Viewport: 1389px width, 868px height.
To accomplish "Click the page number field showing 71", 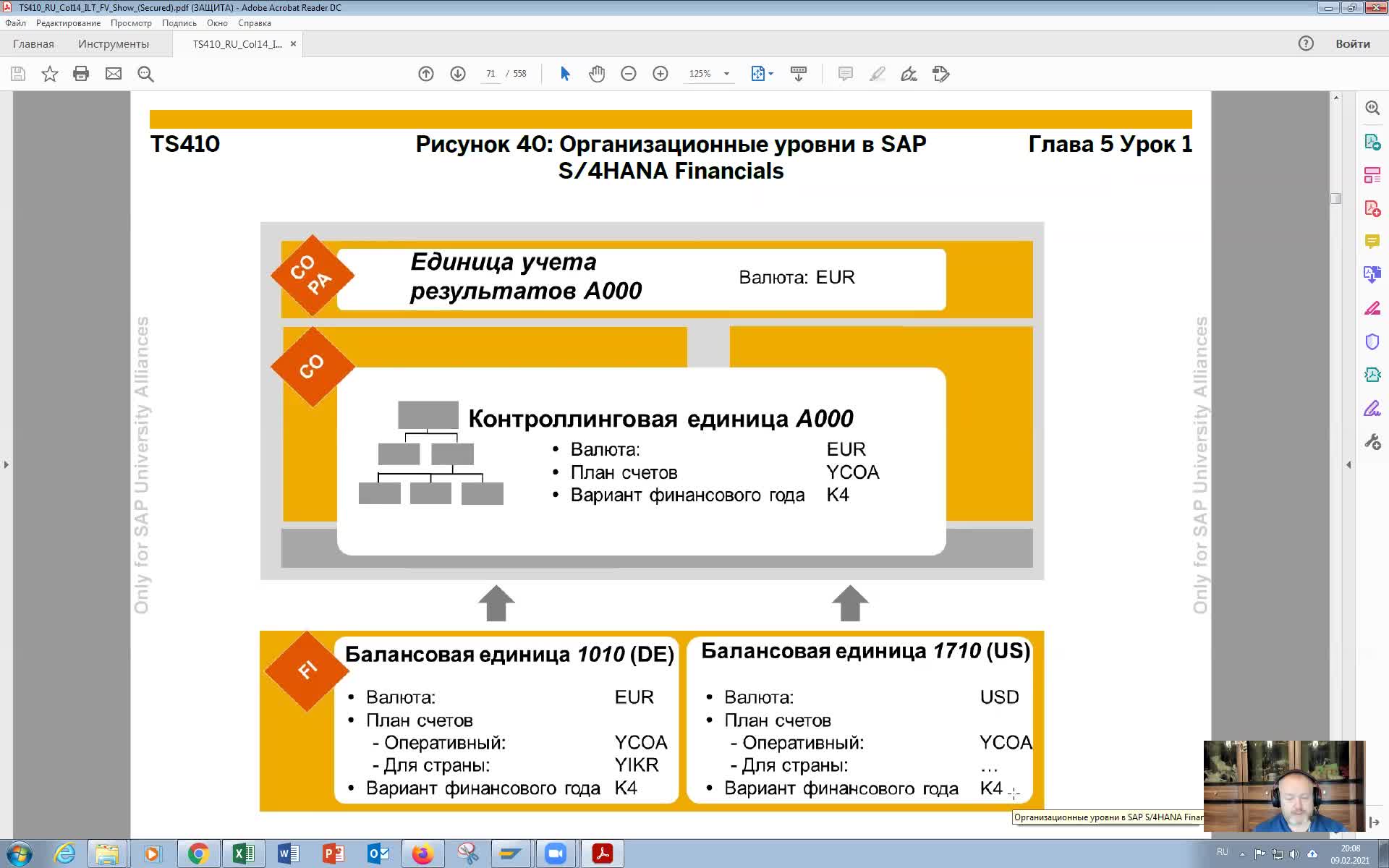I will [x=490, y=74].
